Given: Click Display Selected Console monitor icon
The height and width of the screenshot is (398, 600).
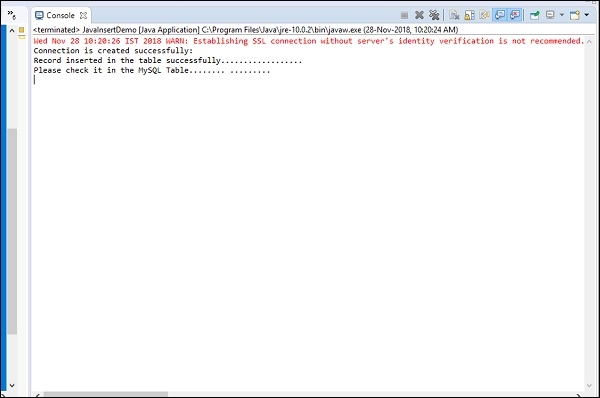Looking at the screenshot, I should (550, 15).
